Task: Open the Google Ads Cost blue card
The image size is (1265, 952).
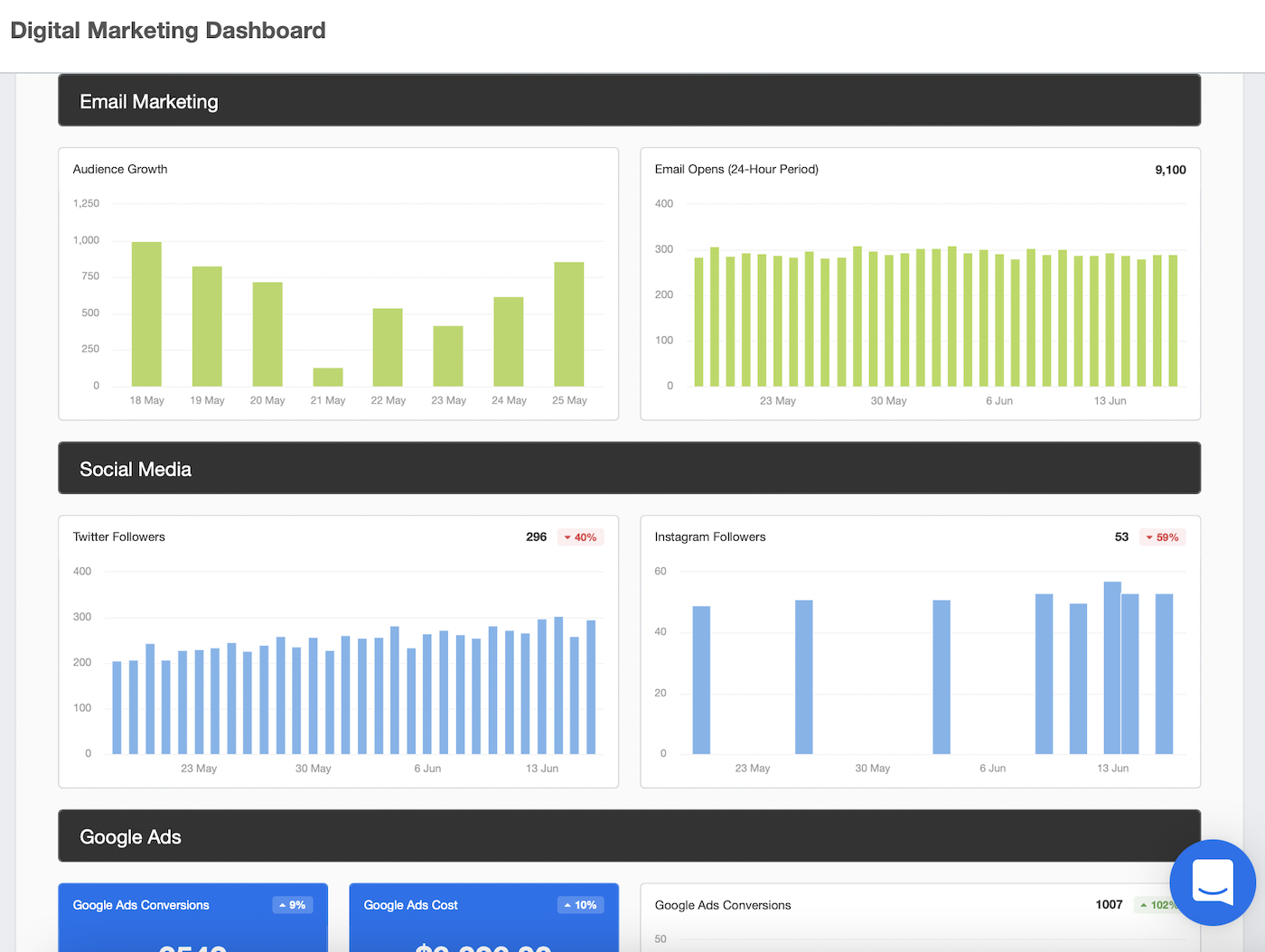Action: point(484,918)
